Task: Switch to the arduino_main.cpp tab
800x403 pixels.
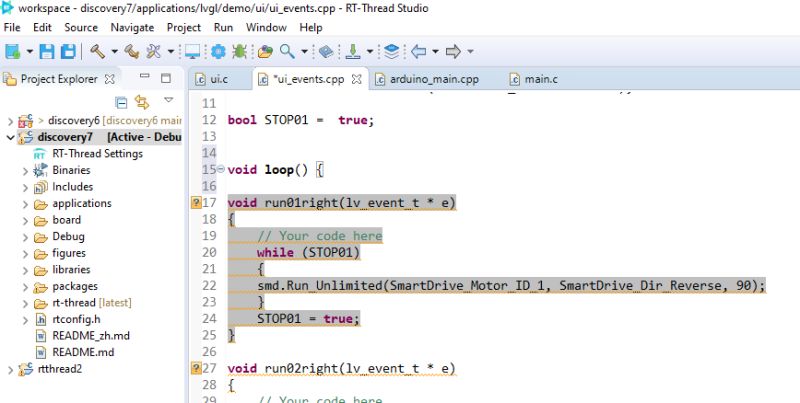Action: coord(434,79)
